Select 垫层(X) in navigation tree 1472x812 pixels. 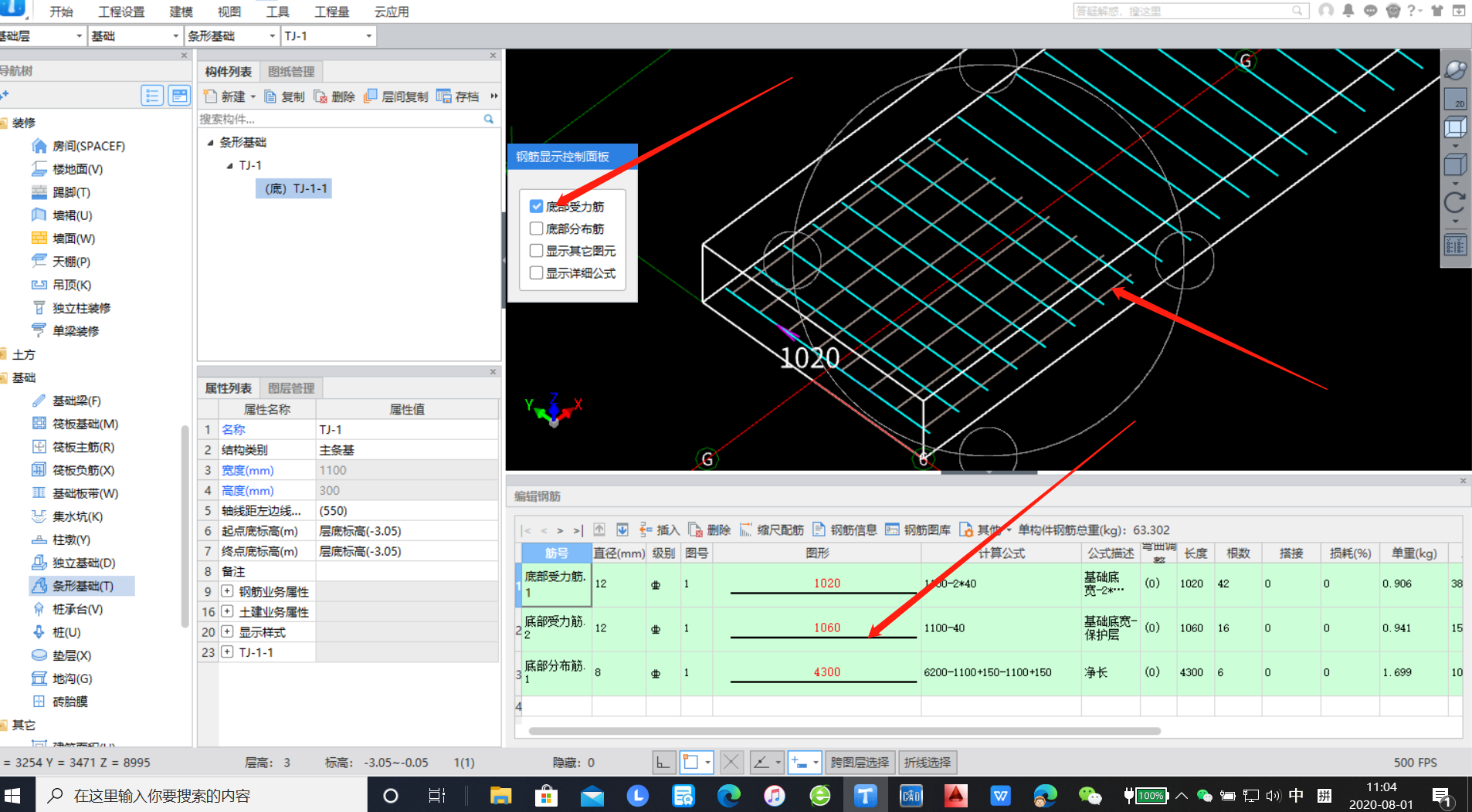[x=62, y=655]
